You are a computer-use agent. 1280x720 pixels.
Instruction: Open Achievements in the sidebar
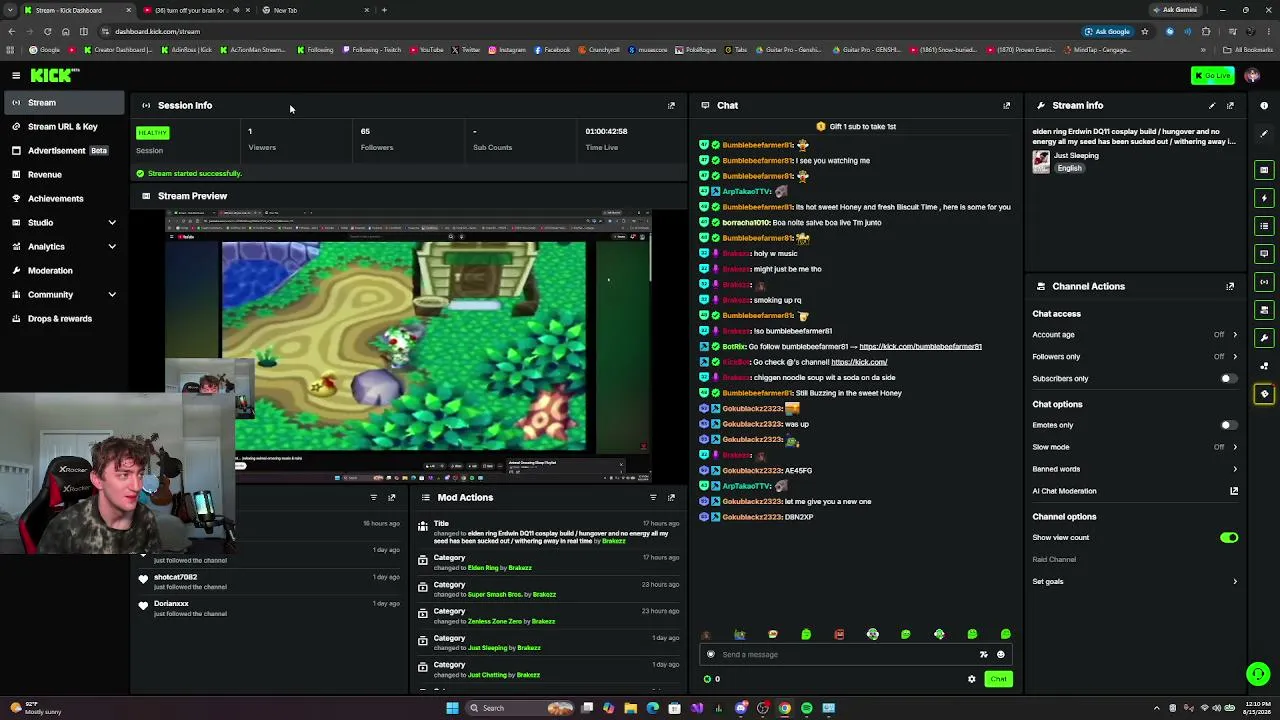[x=65, y=198]
